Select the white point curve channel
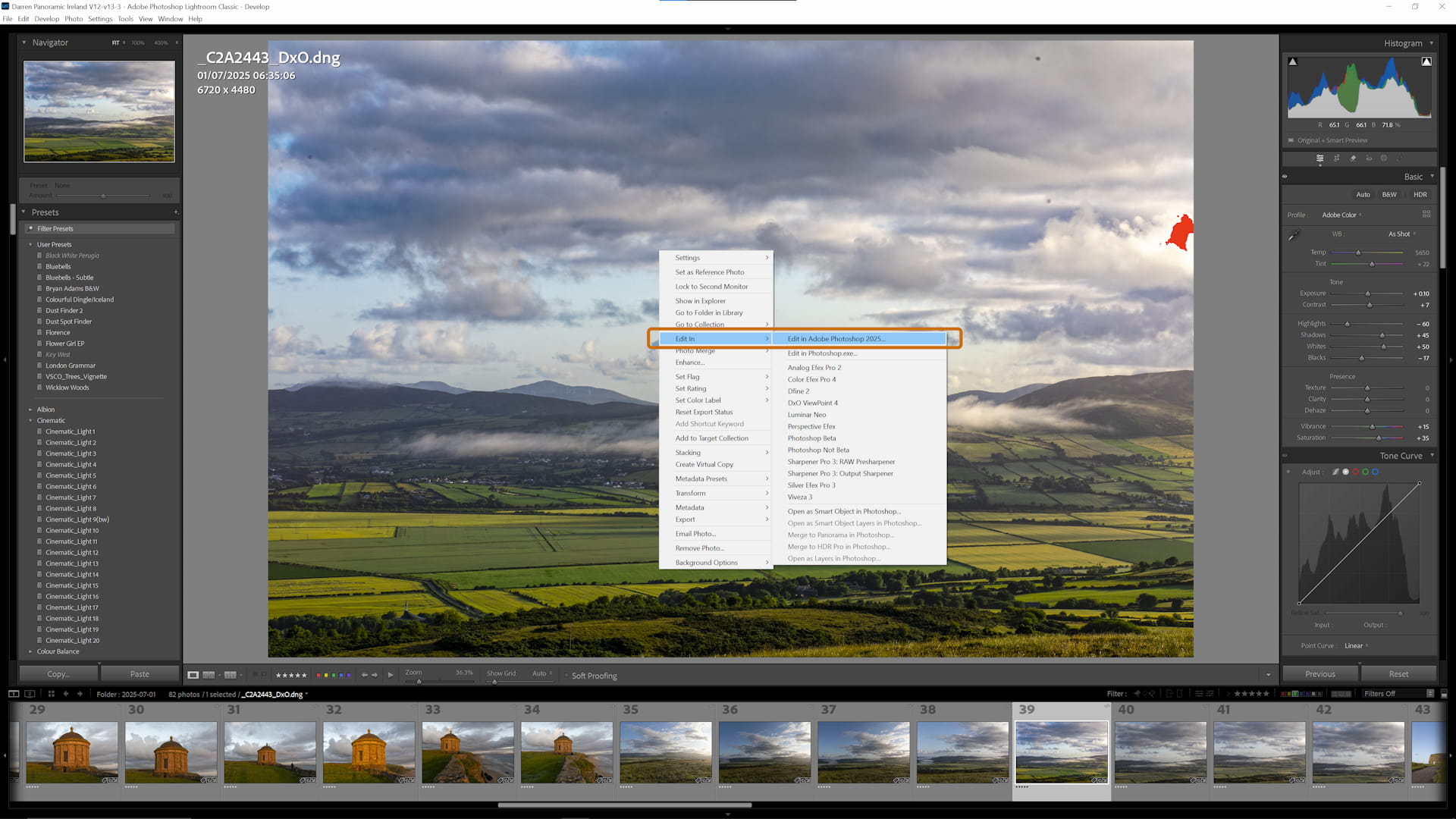Image resolution: width=1456 pixels, height=819 pixels. click(x=1346, y=472)
